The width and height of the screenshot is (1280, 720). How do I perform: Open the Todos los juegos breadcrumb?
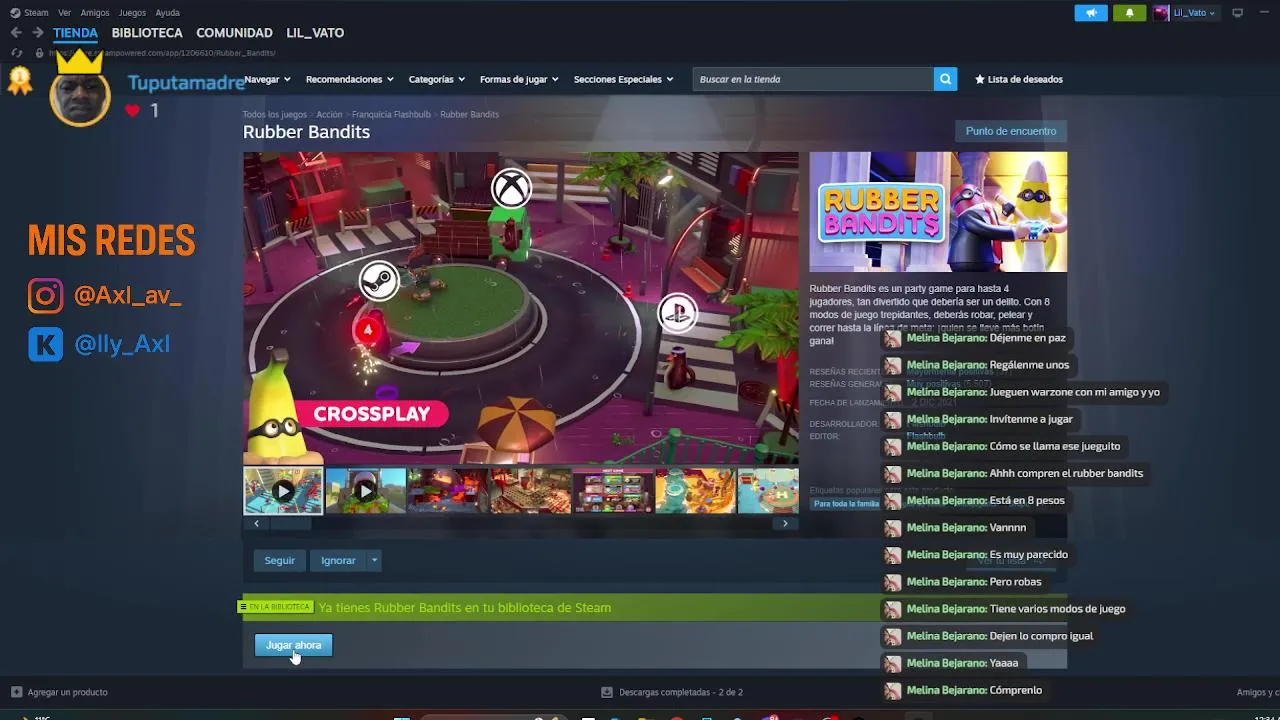(275, 114)
